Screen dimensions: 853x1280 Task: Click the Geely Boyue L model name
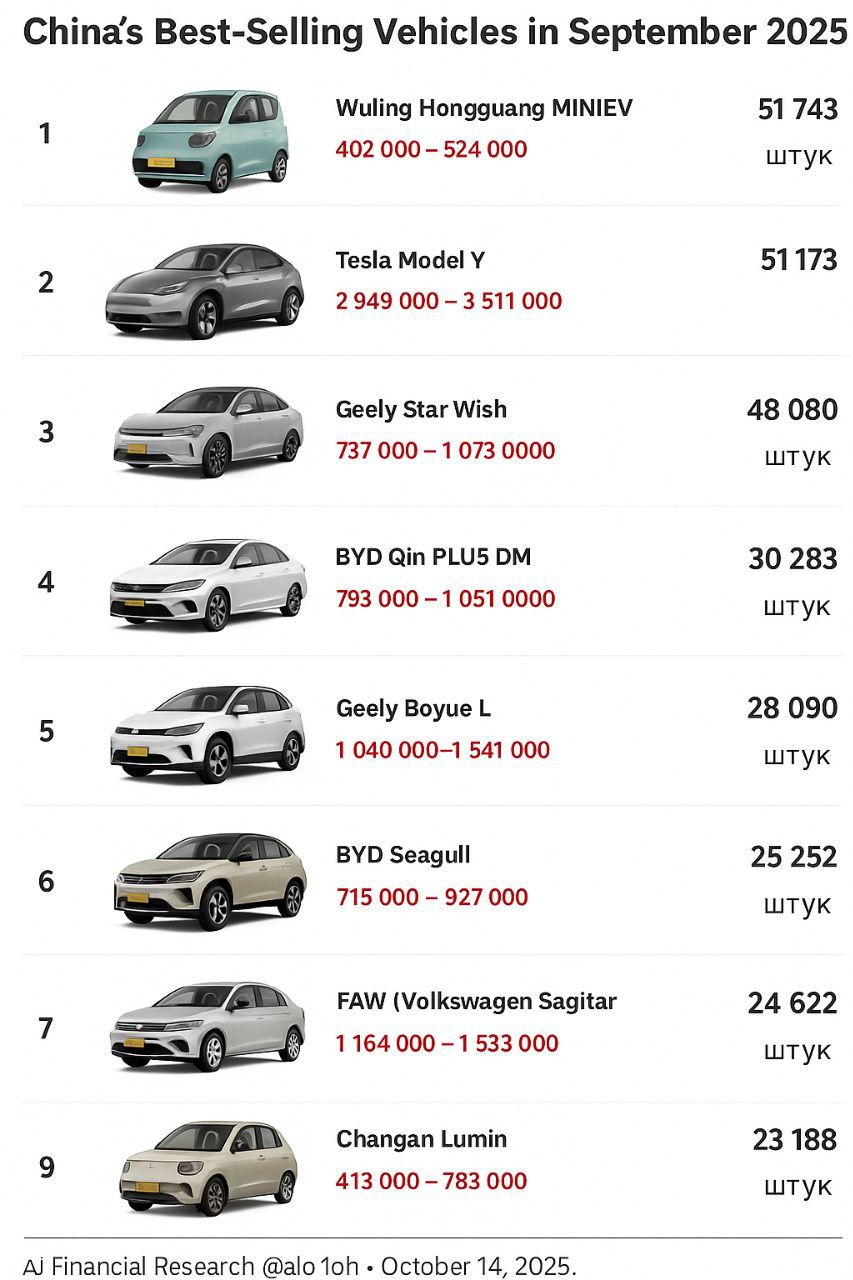tap(413, 708)
